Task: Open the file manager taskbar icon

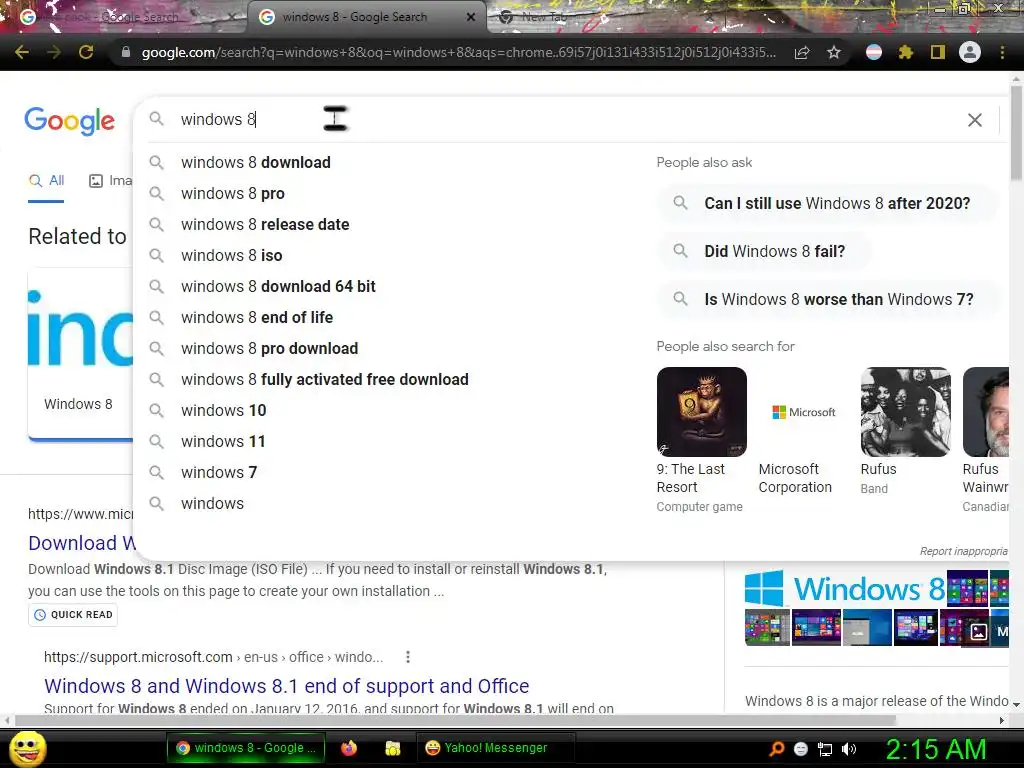Action: click(392, 748)
